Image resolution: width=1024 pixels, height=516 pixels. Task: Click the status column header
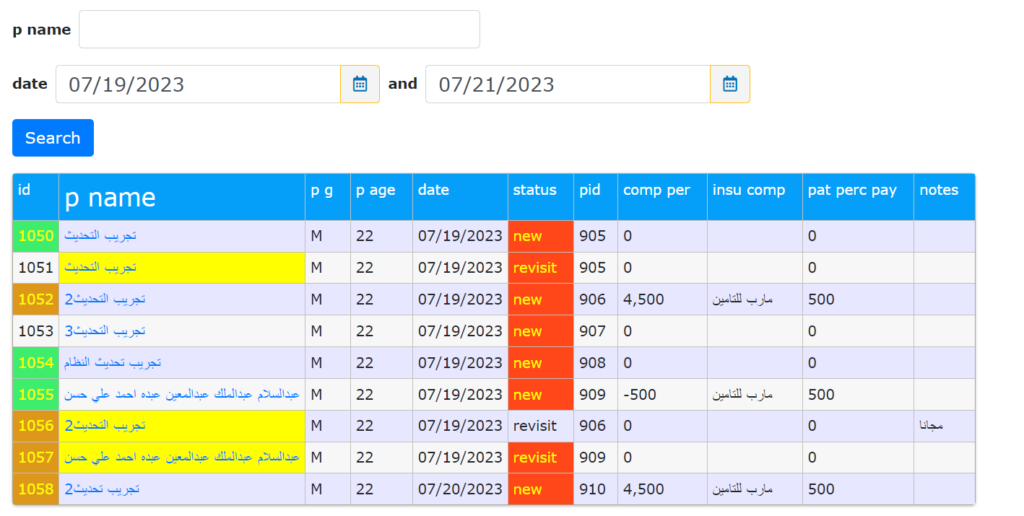click(534, 190)
